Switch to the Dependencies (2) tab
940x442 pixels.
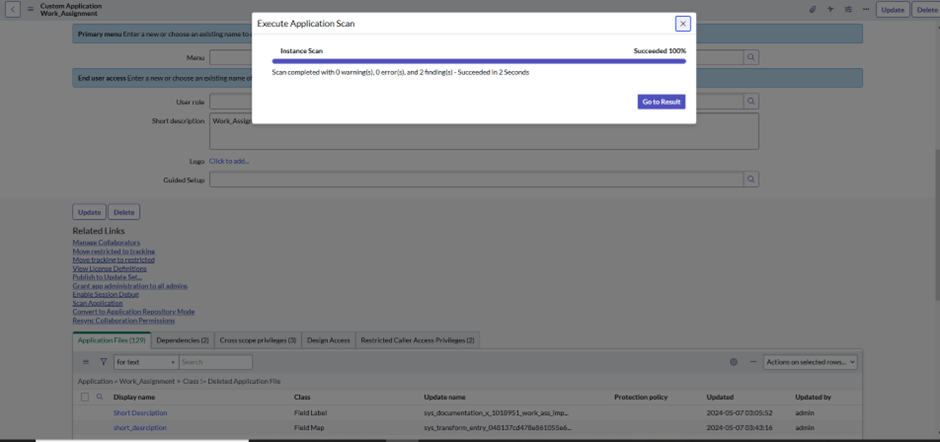click(183, 340)
